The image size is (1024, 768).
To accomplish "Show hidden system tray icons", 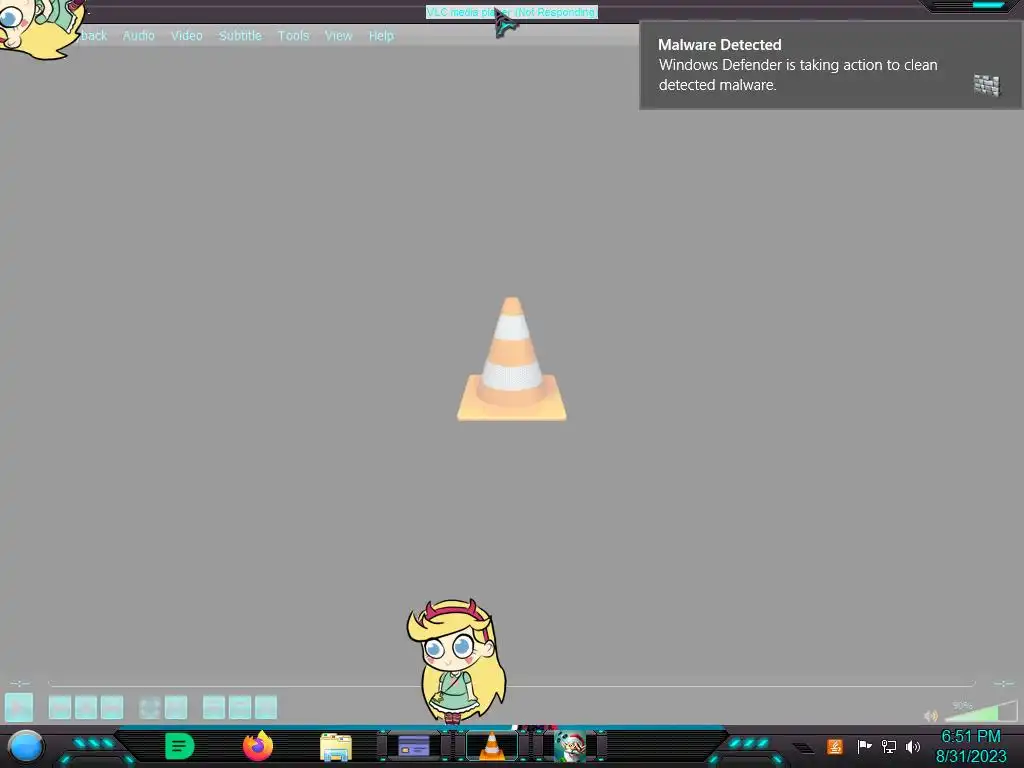I will coord(803,748).
